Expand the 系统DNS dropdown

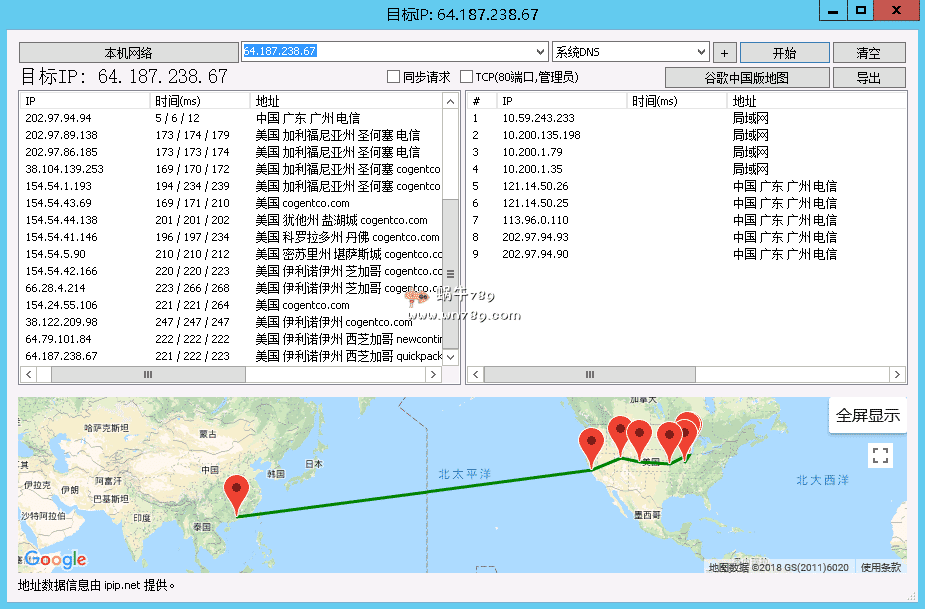click(x=701, y=52)
